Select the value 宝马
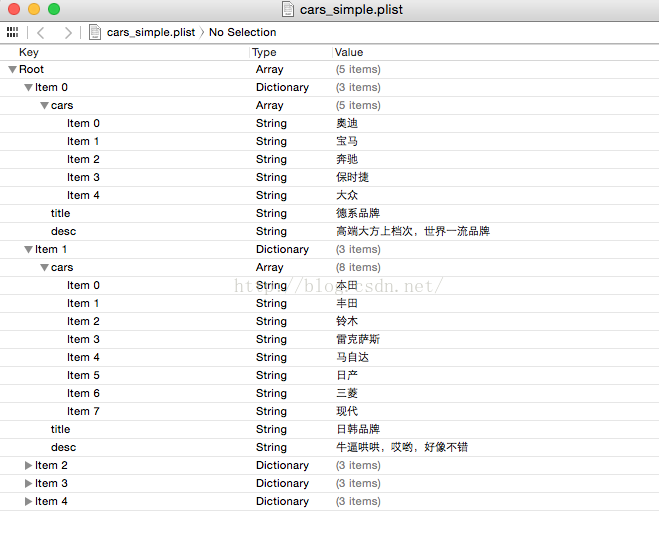Screen dimensions: 659x550 [347, 142]
